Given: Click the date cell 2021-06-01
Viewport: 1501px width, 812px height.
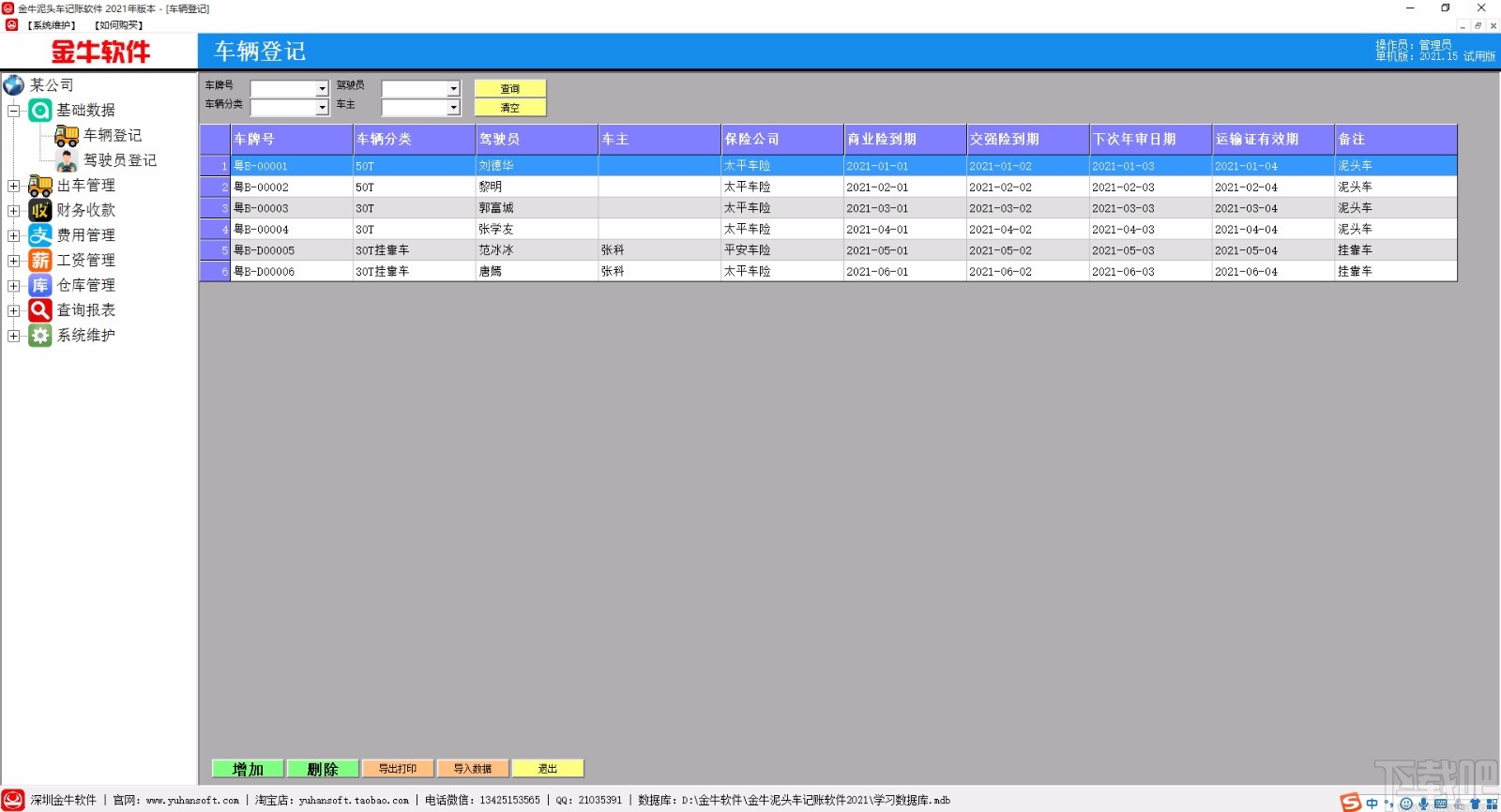Looking at the screenshot, I should [x=905, y=271].
